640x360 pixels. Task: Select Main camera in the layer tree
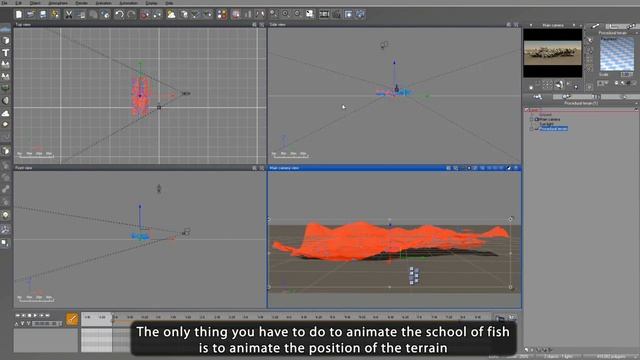click(550, 119)
